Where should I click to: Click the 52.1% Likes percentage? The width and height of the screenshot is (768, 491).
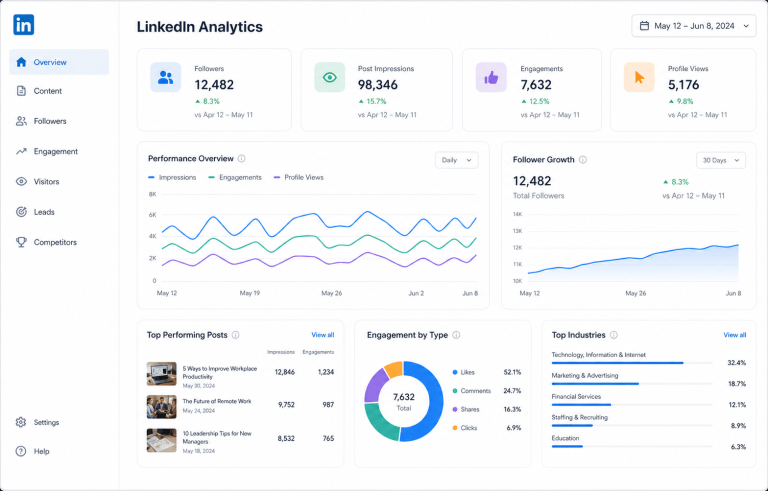[512, 372]
